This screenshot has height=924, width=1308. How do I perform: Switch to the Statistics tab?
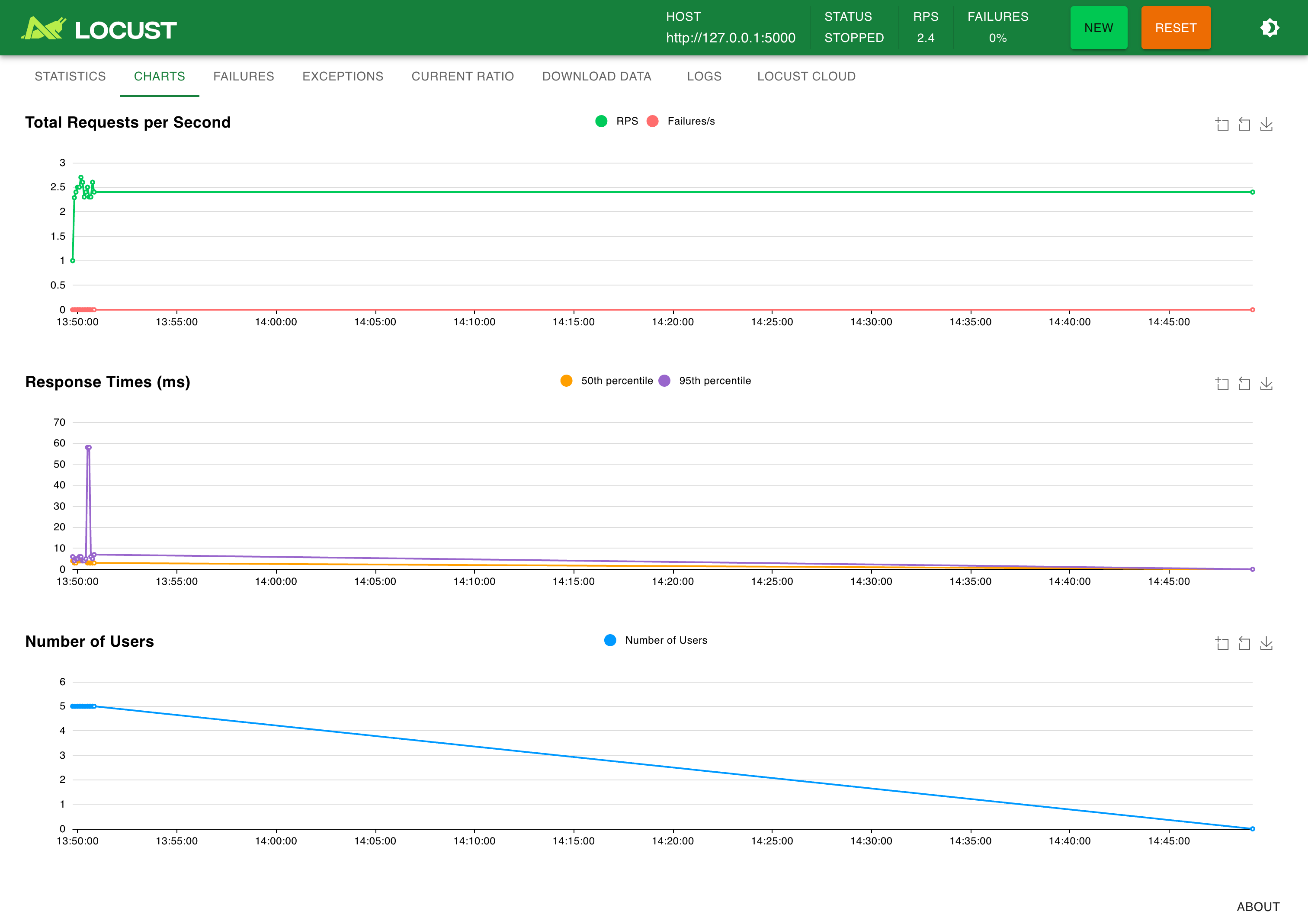point(70,76)
